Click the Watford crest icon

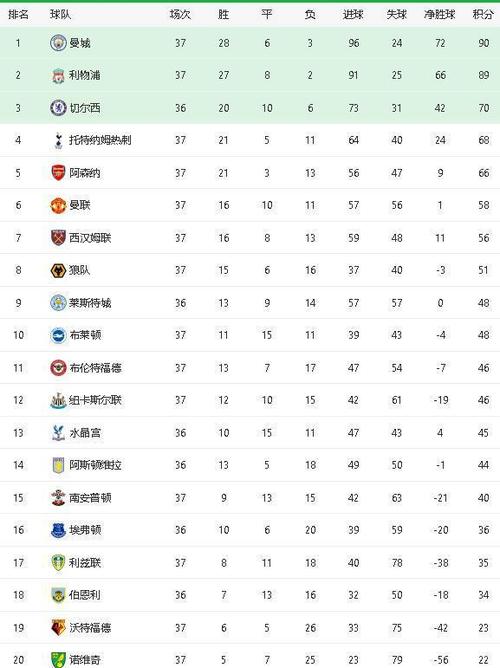click(58, 628)
